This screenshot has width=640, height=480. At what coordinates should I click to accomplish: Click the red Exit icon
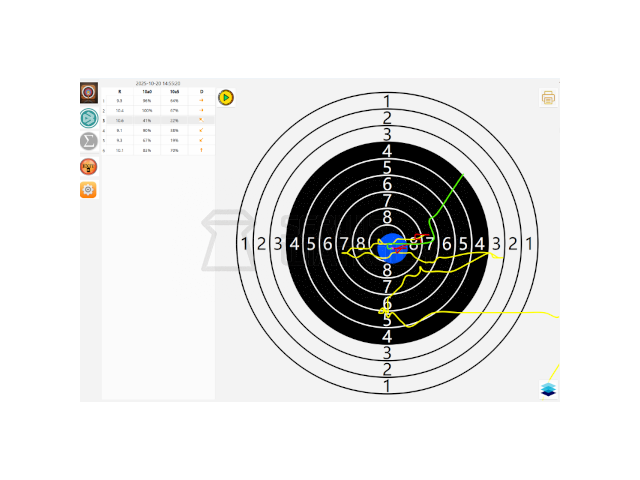(x=89, y=167)
